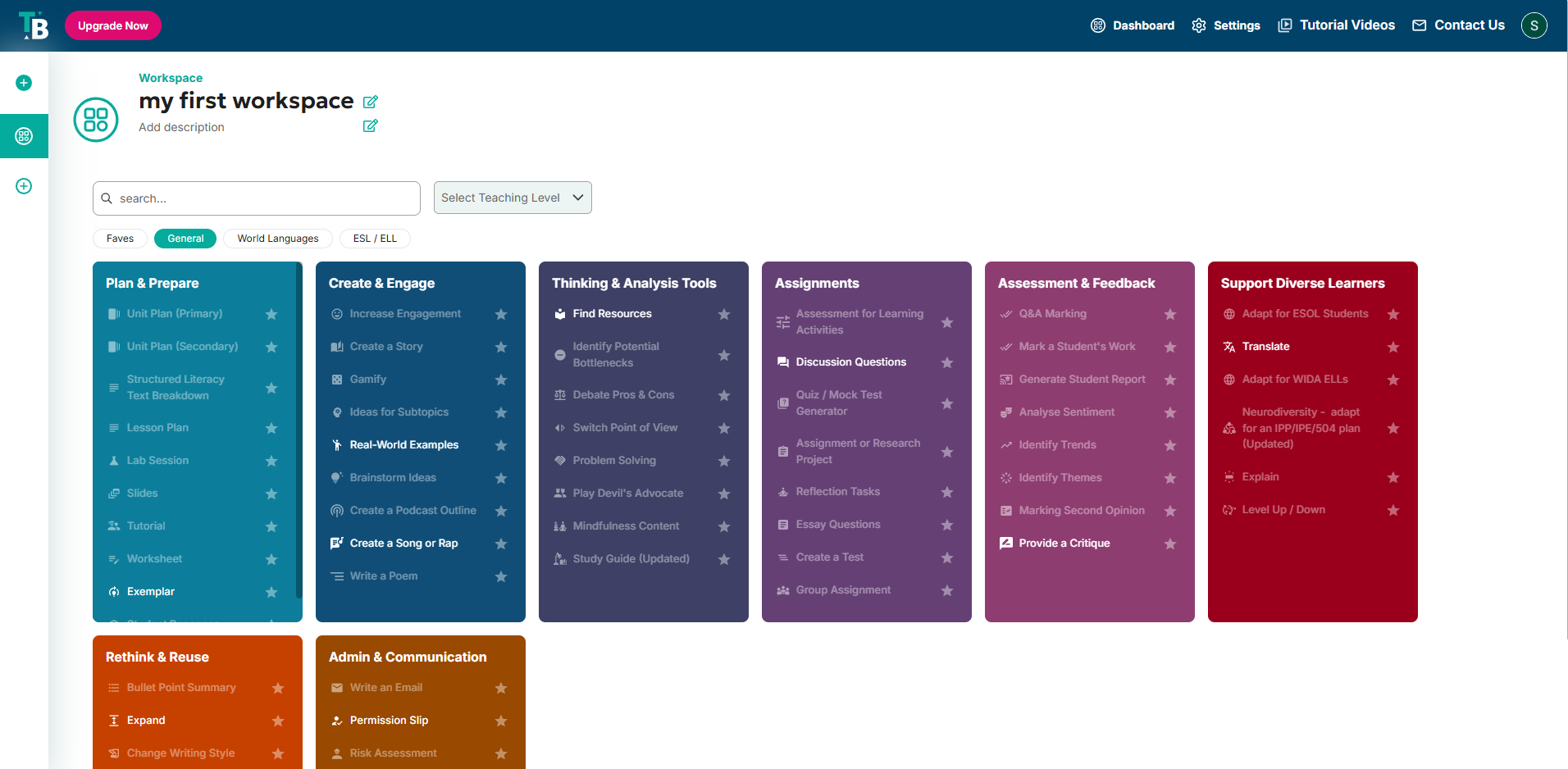
Task: Choose the ESL / ELL tab
Action: 375,239
